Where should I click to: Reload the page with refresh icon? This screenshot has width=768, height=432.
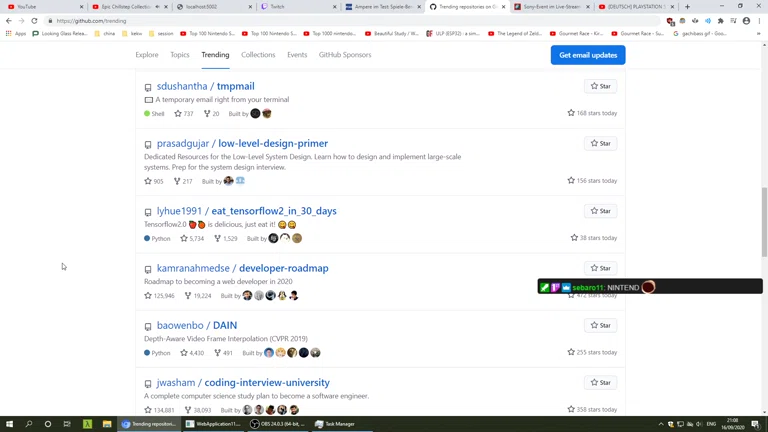coord(34,21)
